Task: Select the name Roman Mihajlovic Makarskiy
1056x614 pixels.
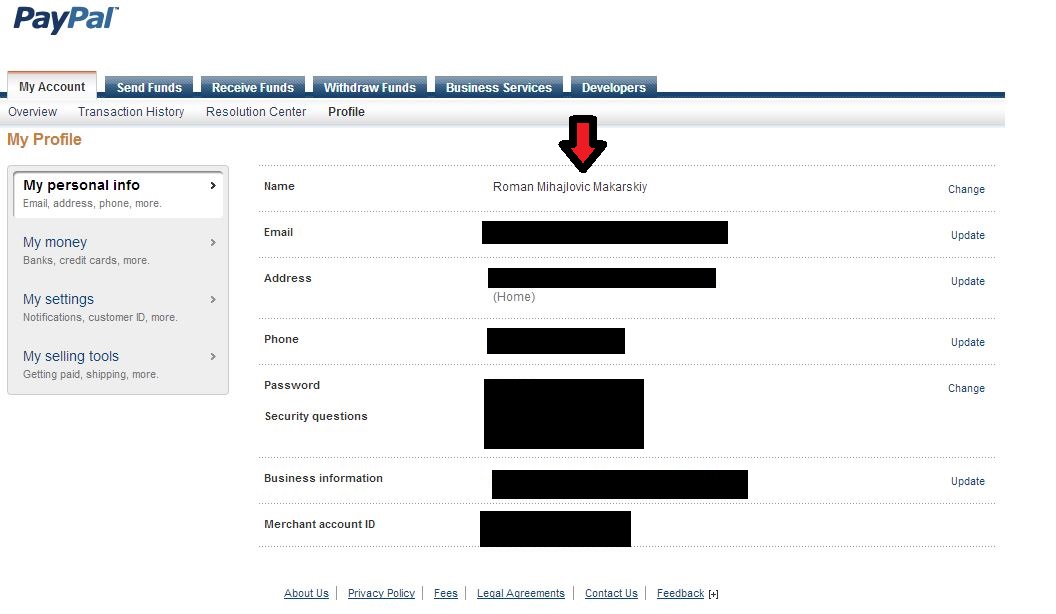Action: point(570,186)
